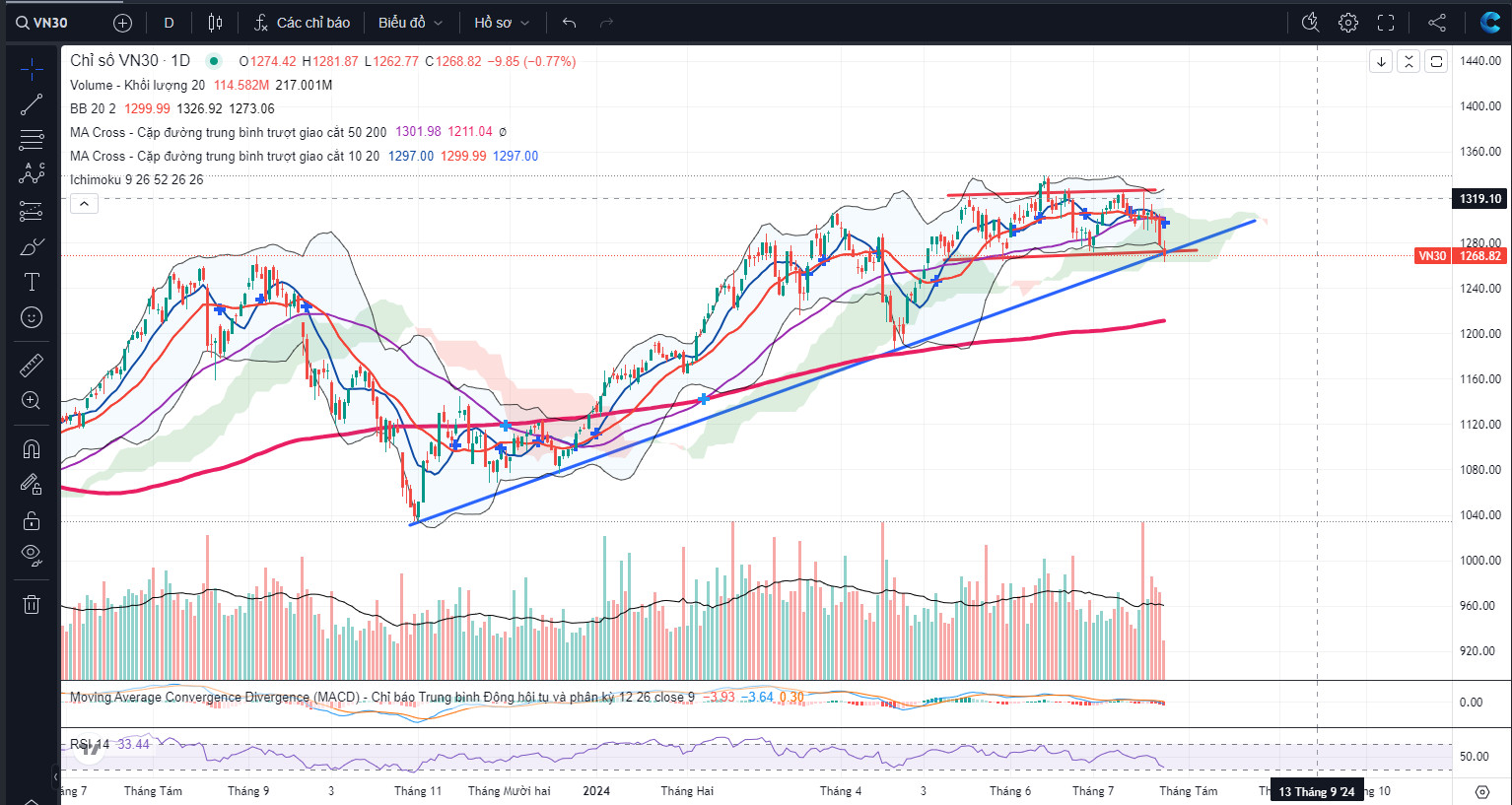This screenshot has width=1512, height=805.
Task: Open the time axis settings gear
Action: click(x=1481, y=791)
